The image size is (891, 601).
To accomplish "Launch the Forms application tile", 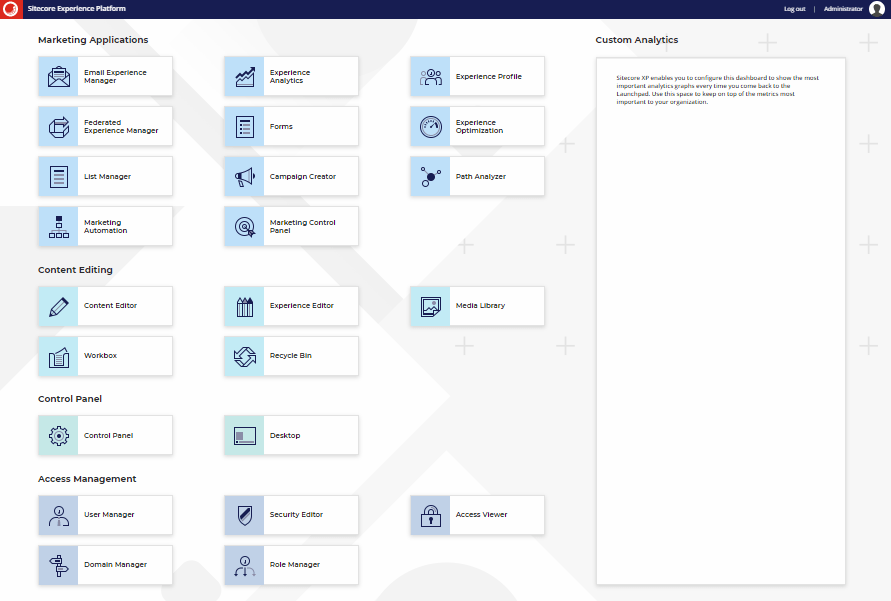I will click(291, 127).
